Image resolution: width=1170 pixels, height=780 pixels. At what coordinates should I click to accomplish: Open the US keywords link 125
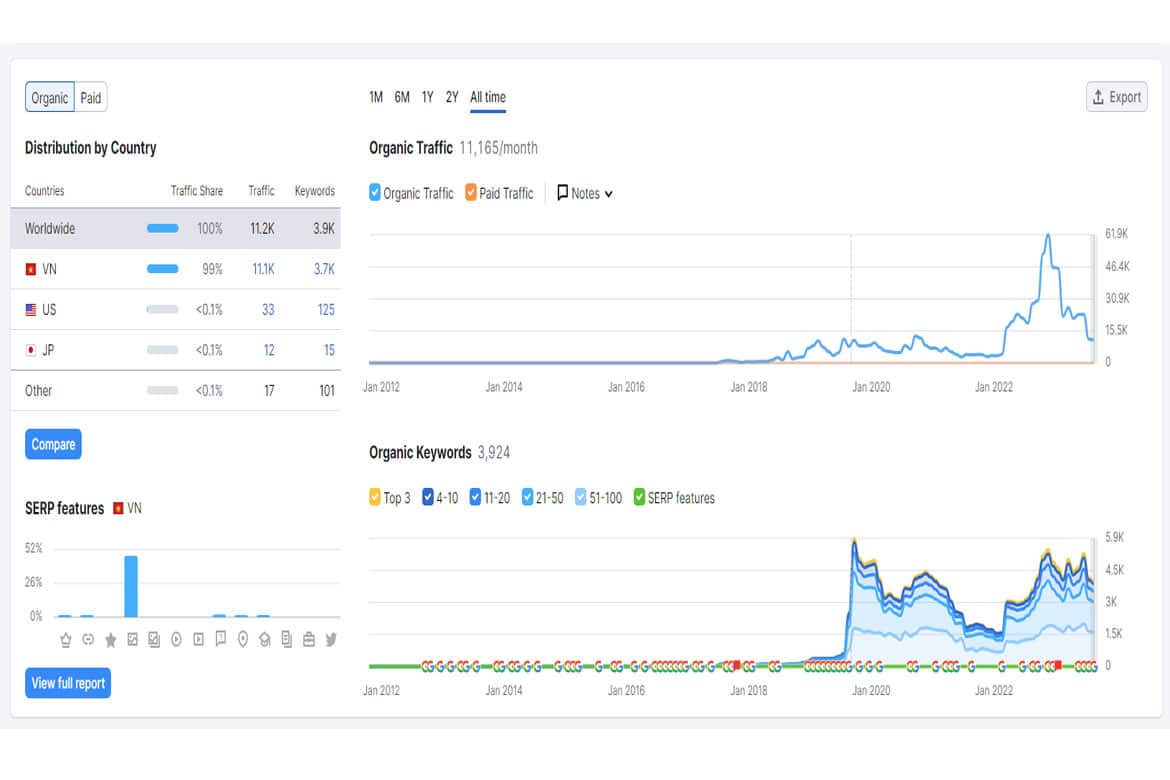[x=326, y=310]
